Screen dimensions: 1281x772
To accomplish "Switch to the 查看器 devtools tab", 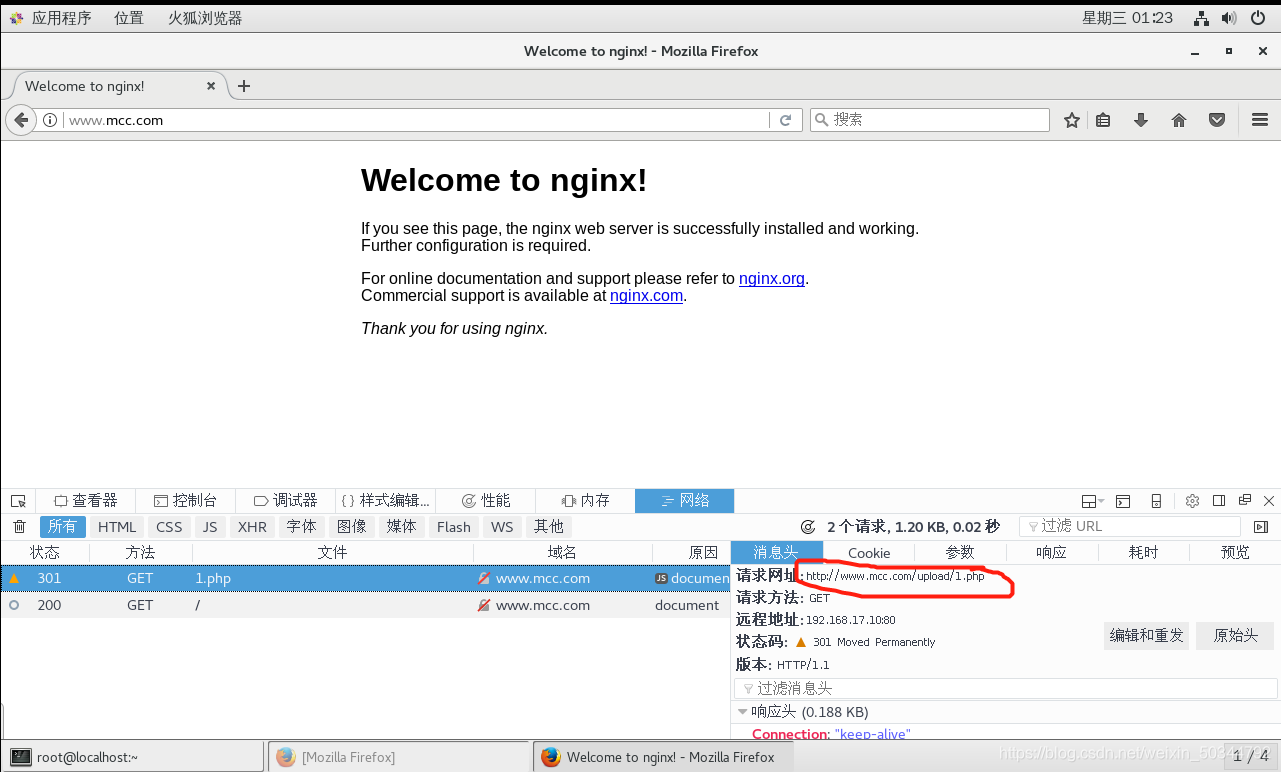I will pyautogui.click(x=86, y=501).
